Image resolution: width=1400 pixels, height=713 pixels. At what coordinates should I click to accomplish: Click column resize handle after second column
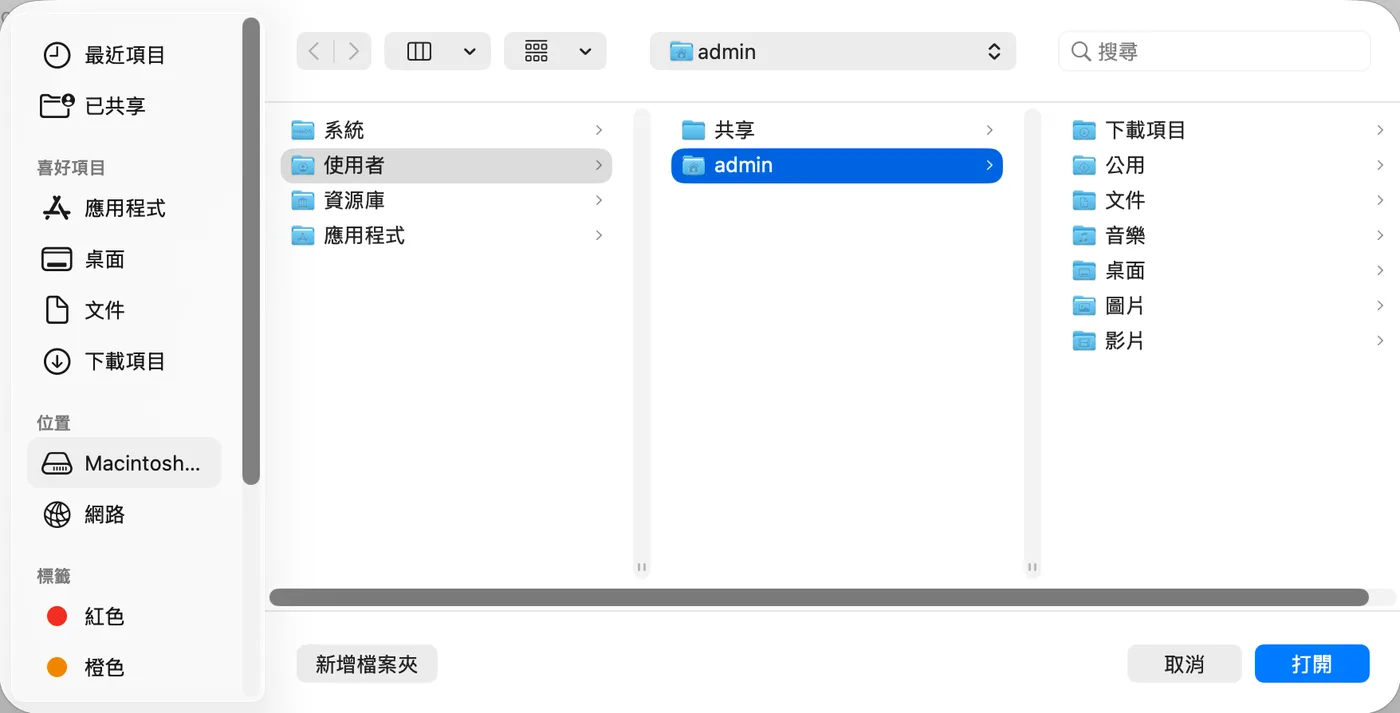click(1033, 567)
